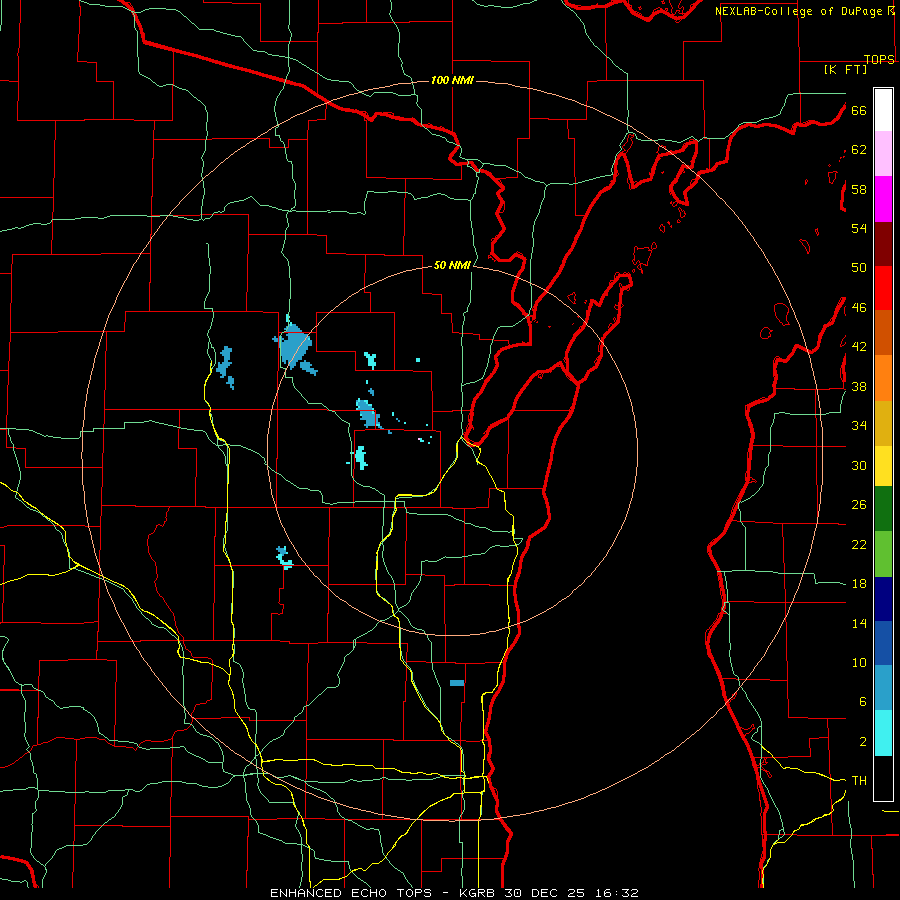This screenshot has width=900, height=900.
Task: Click the "66" legend value
Action: [x=859, y=111]
